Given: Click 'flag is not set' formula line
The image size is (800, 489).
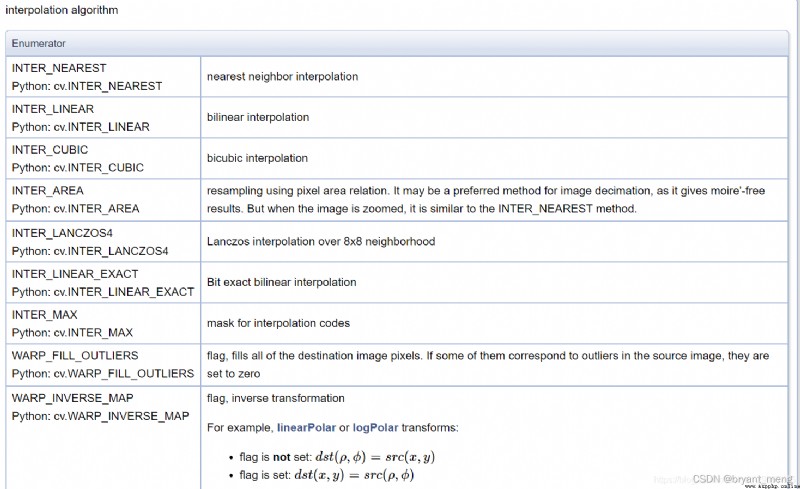Looking at the screenshot, I should point(337,457).
